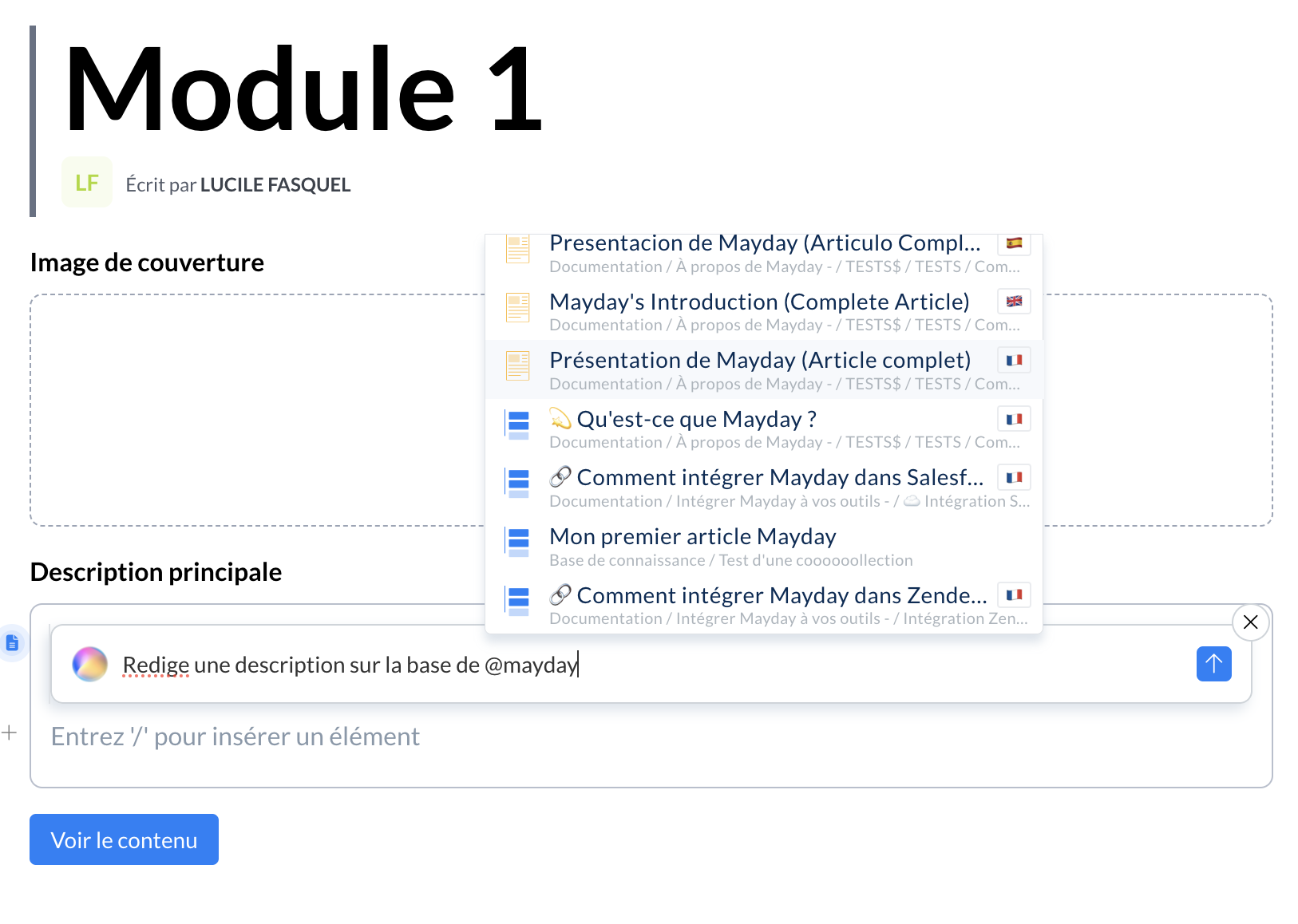Select 'Présentation de Mayday (Article complet)' suggestion
The width and height of the screenshot is (1298, 924).
[759, 361]
